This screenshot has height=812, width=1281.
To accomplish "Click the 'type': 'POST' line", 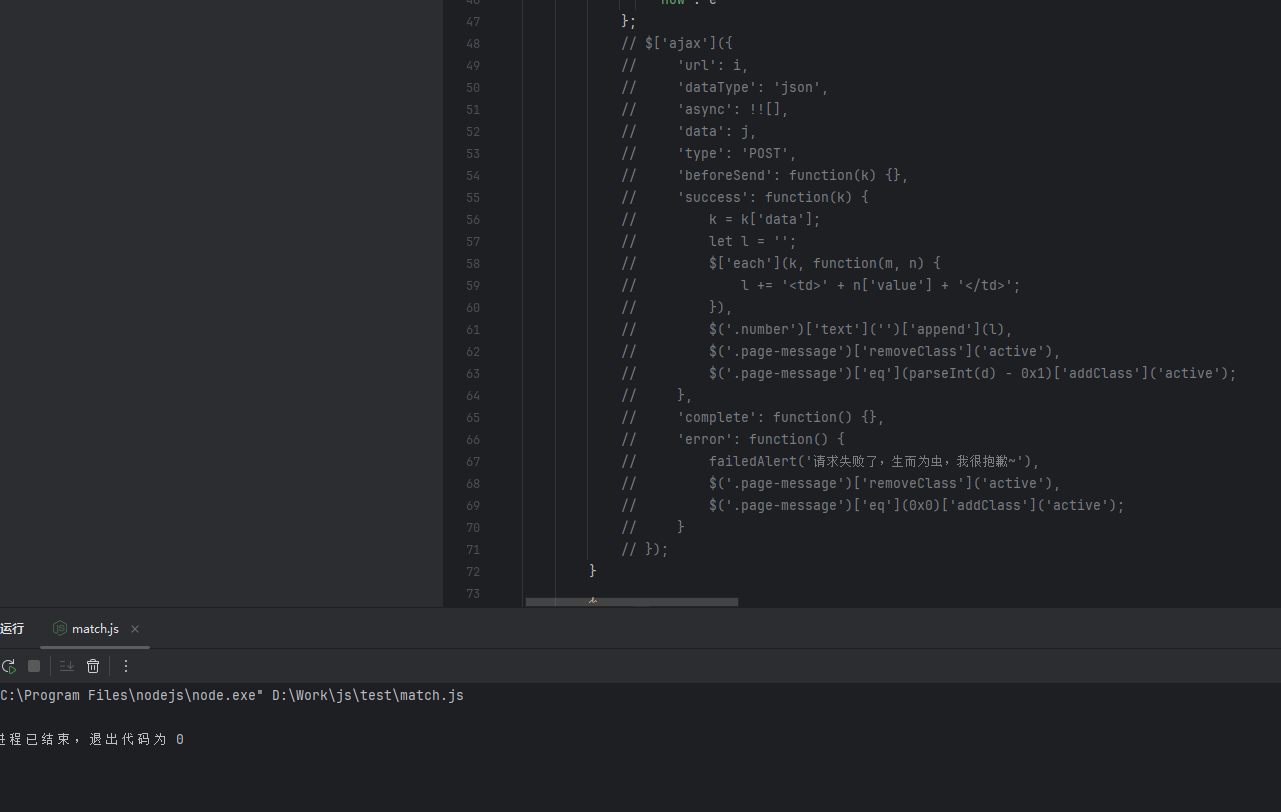I will (709, 154).
